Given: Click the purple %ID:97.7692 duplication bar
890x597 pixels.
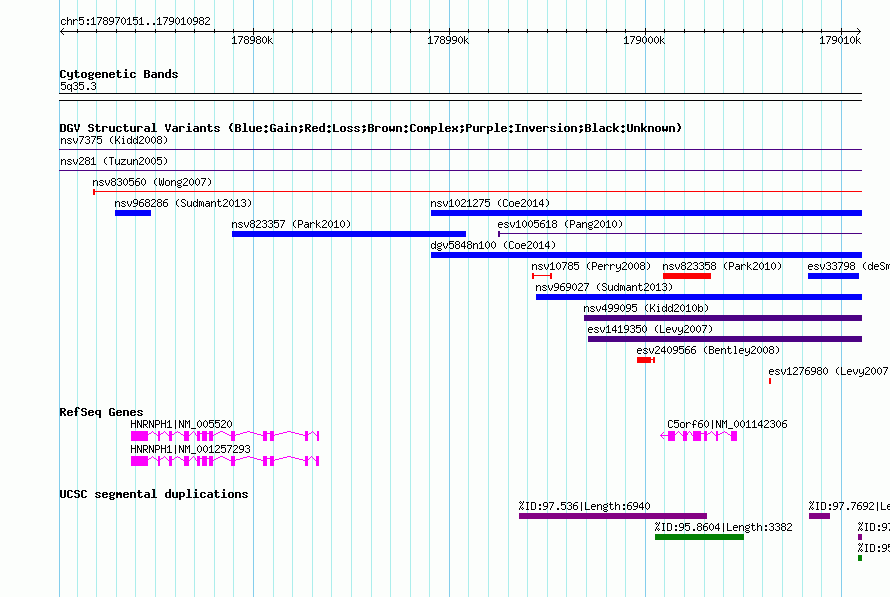Looking at the screenshot, I should coord(819,516).
